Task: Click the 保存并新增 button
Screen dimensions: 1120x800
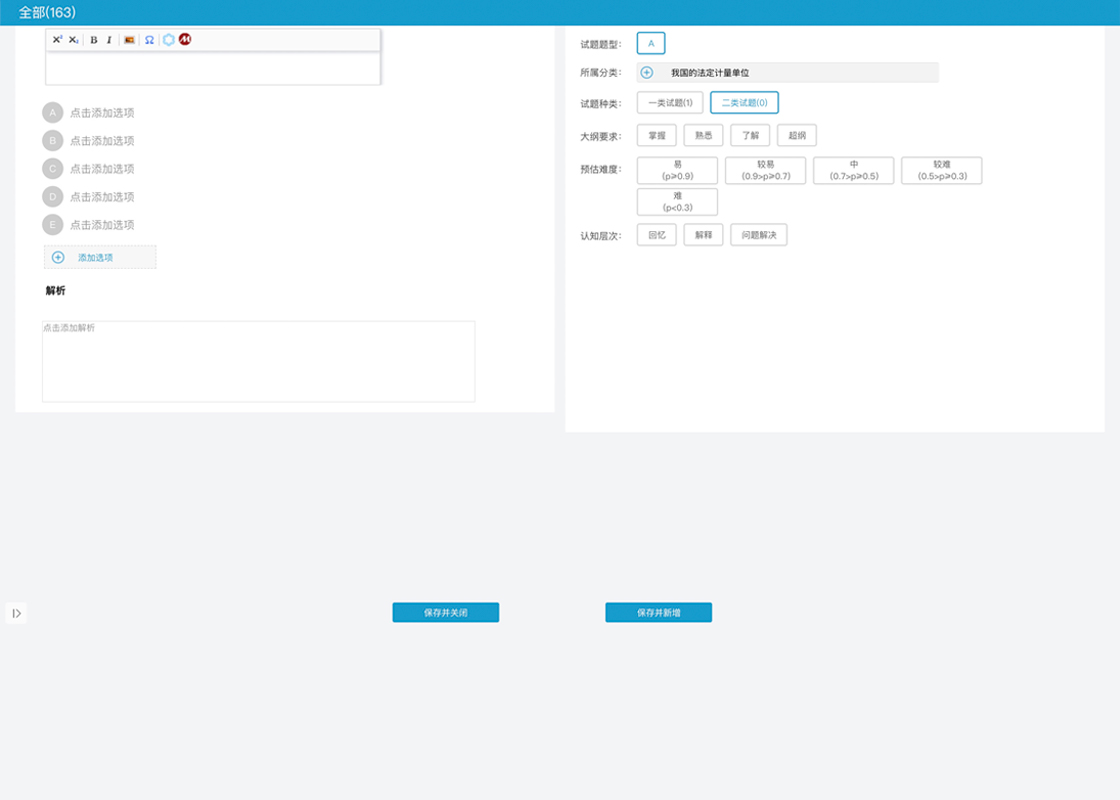Action: (x=658, y=612)
